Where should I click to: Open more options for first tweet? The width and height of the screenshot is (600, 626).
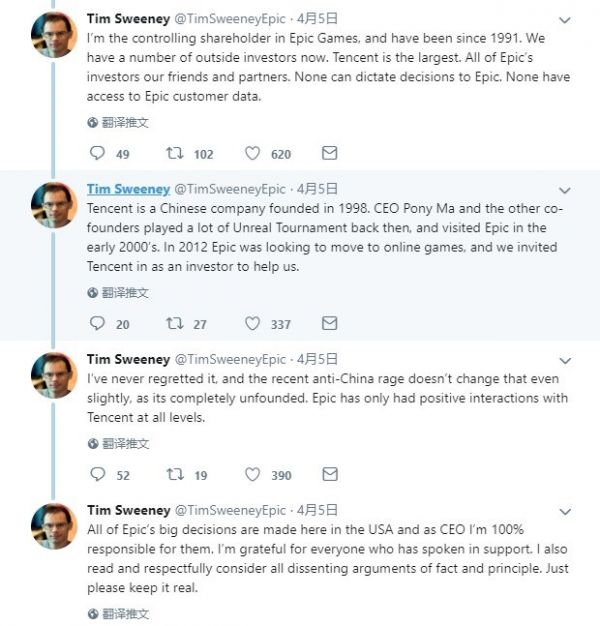(x=566, y=19)
